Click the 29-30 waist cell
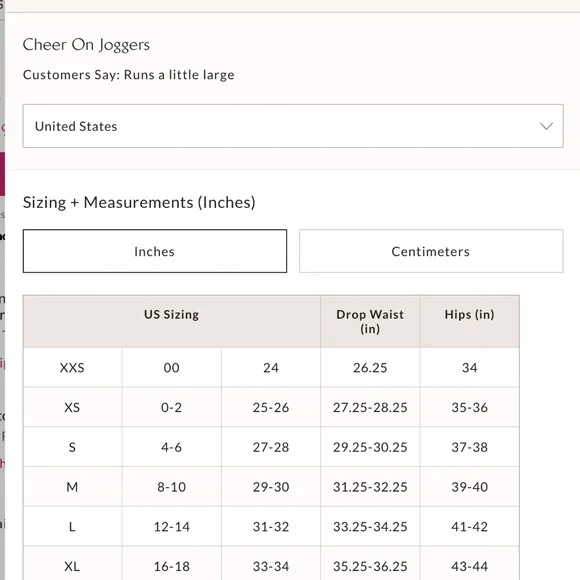 coord(271,487)
